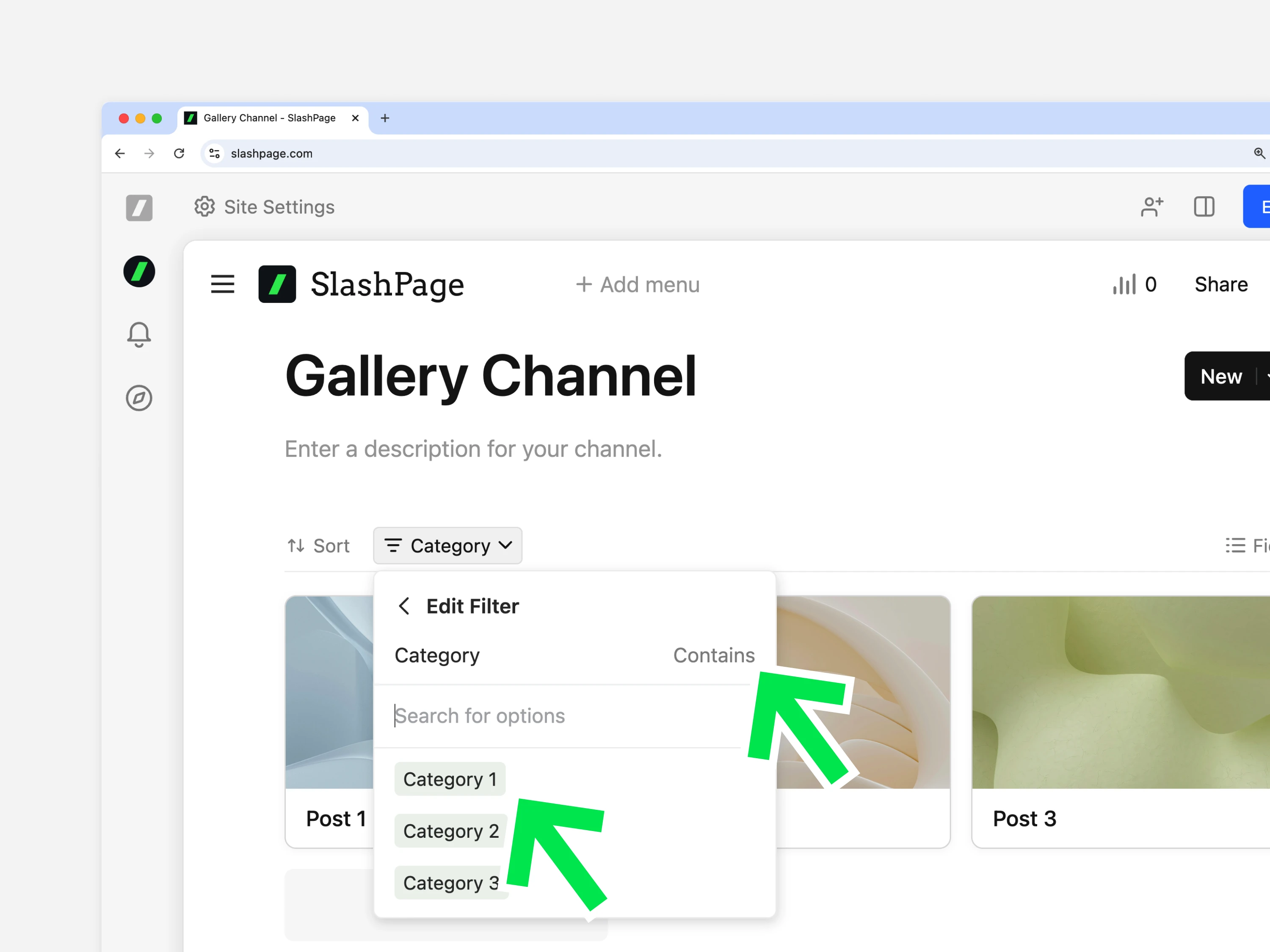Image resolution: width=1270 pixels, height=952 pixels.
Task: Toggle the side panel layout icon
Action: click(1204, 206)
